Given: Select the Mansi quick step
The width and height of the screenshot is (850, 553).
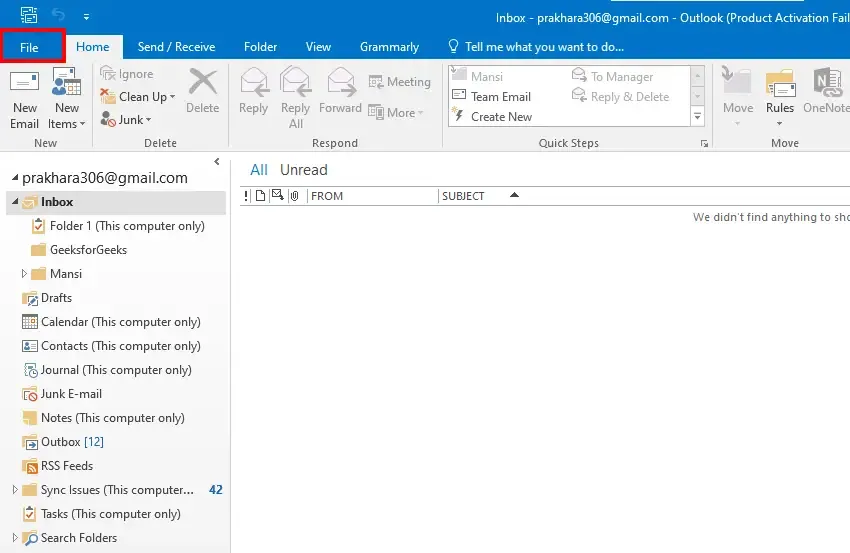Looking at the screenshot, I should (478, 76).
